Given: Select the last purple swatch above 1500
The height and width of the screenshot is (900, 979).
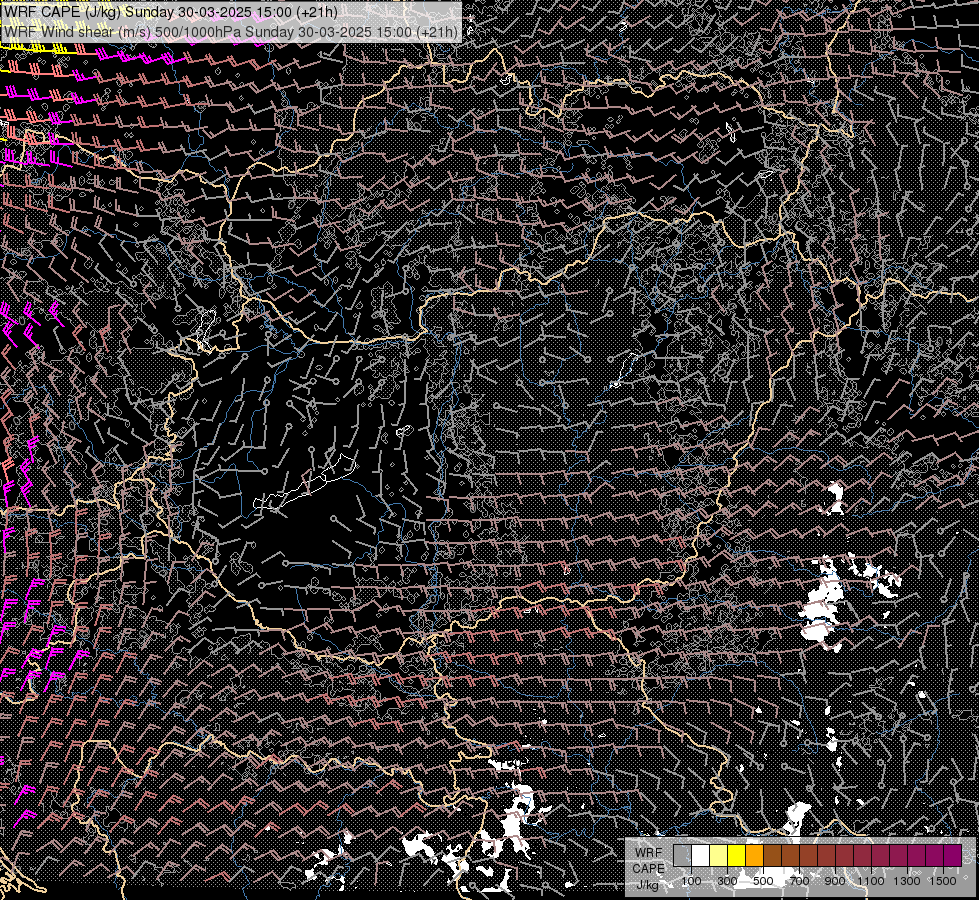Looking at the screenshot, I should [x=952, y=855].
